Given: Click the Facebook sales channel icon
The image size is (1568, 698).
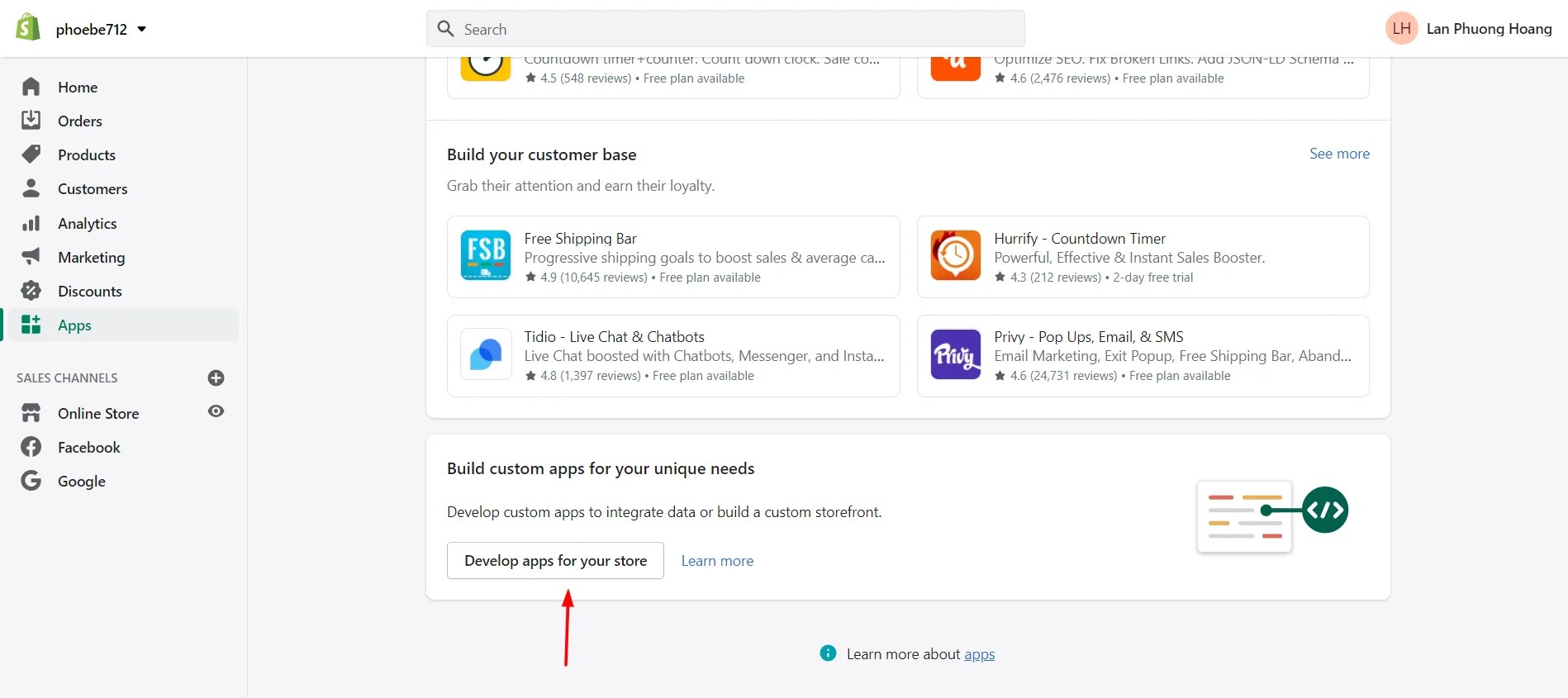Looking at the screenshot, I should point(31,447).
